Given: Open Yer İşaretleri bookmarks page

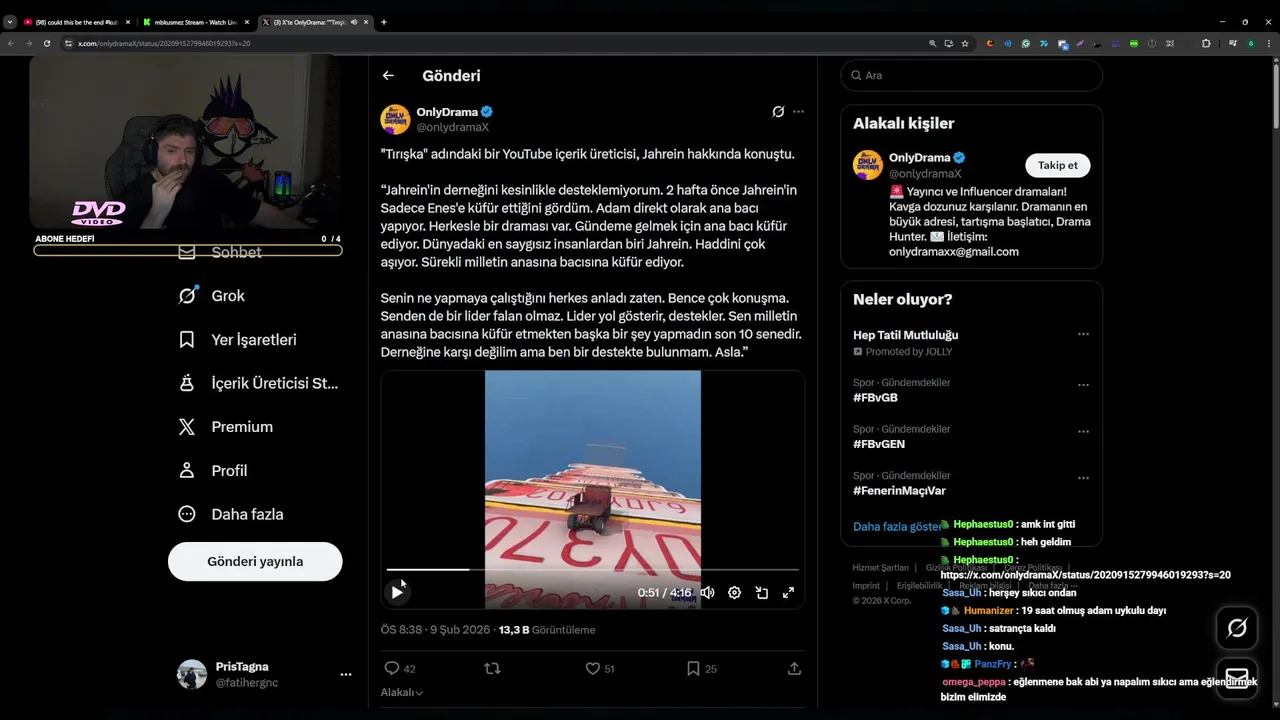Looking at the screenshot, I should click(x=237, y=340).
